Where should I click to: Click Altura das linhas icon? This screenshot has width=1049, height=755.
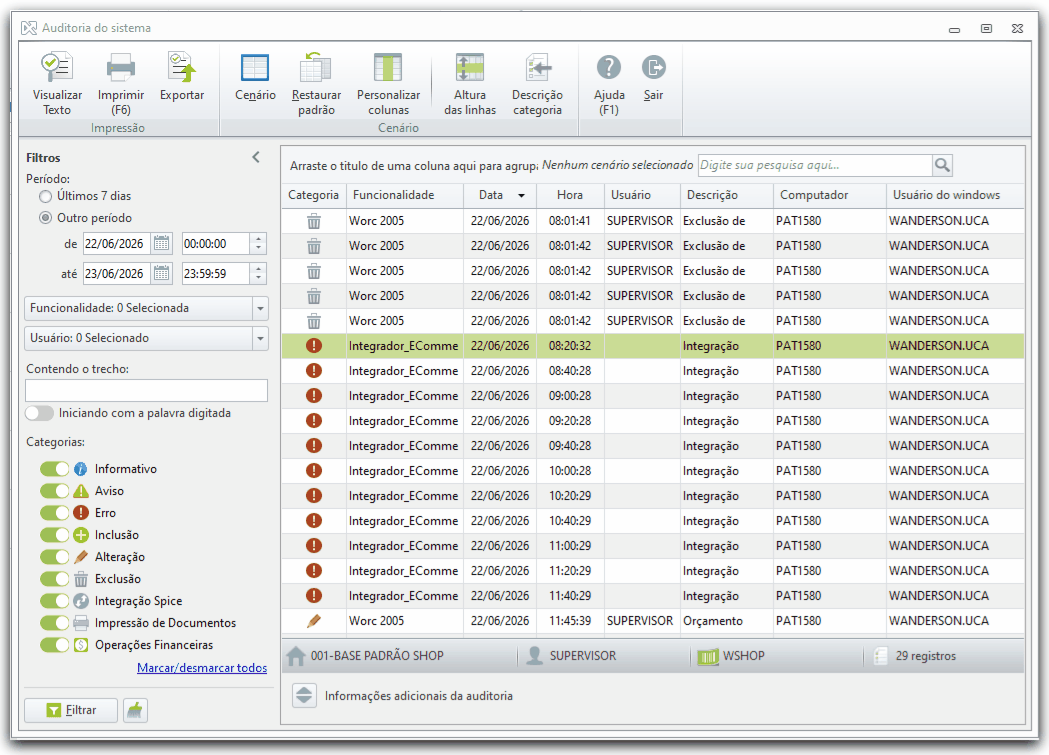470,68
